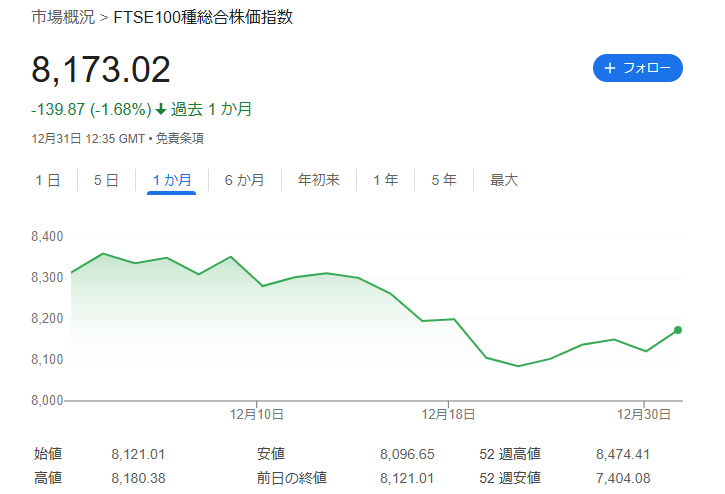Select the 1日 range tab
This screenshot has height=494, width=725.
48,180
